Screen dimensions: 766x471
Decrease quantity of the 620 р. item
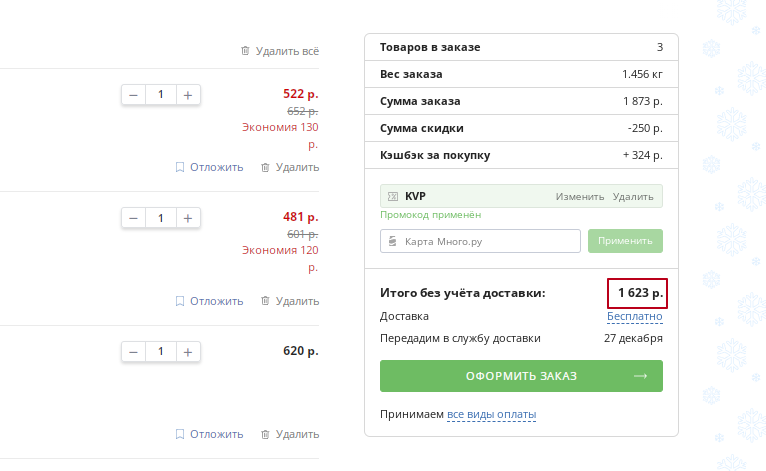[x=133, y=352]
